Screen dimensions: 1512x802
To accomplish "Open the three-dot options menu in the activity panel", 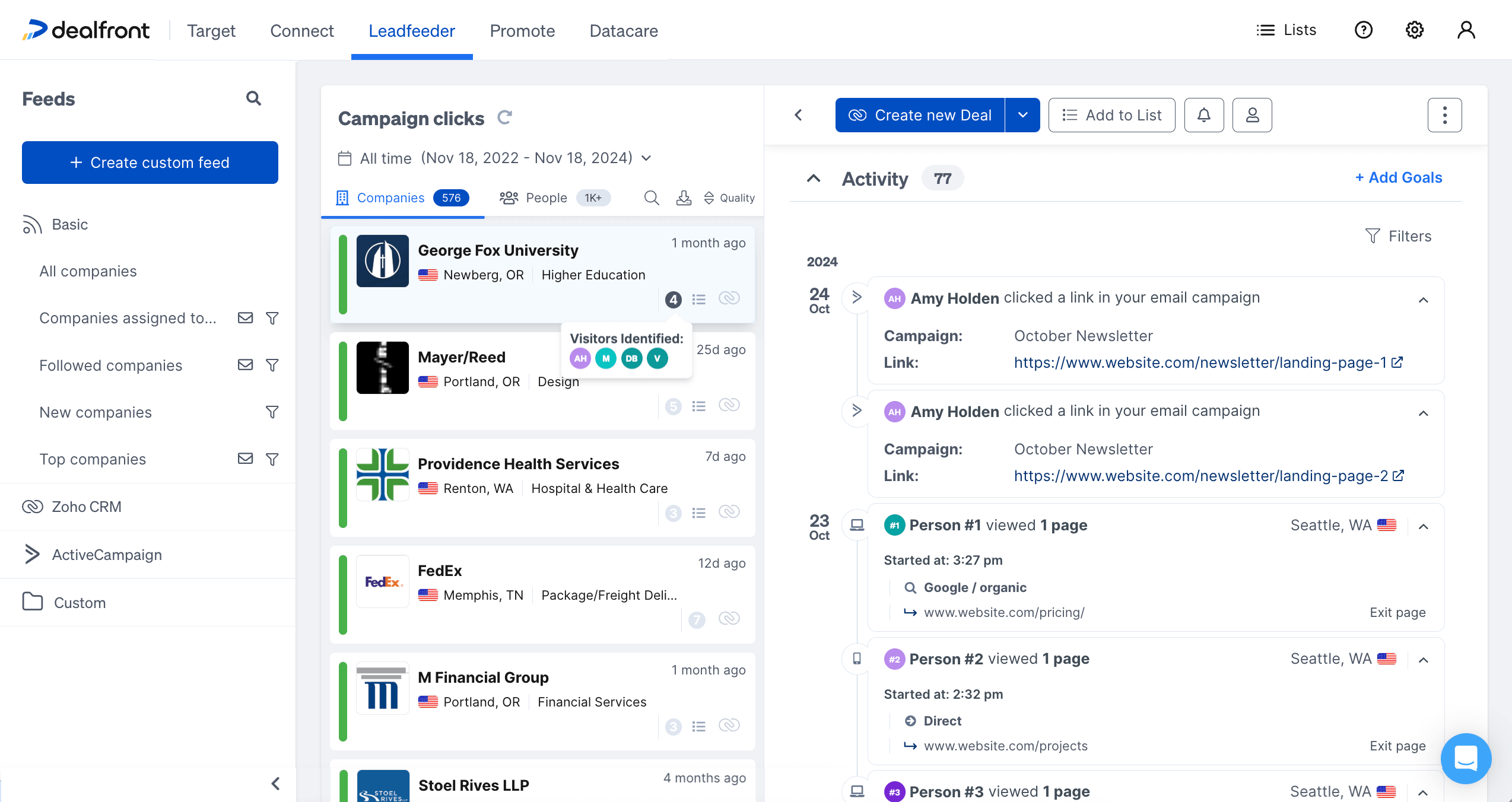I will pos(1444,114).
